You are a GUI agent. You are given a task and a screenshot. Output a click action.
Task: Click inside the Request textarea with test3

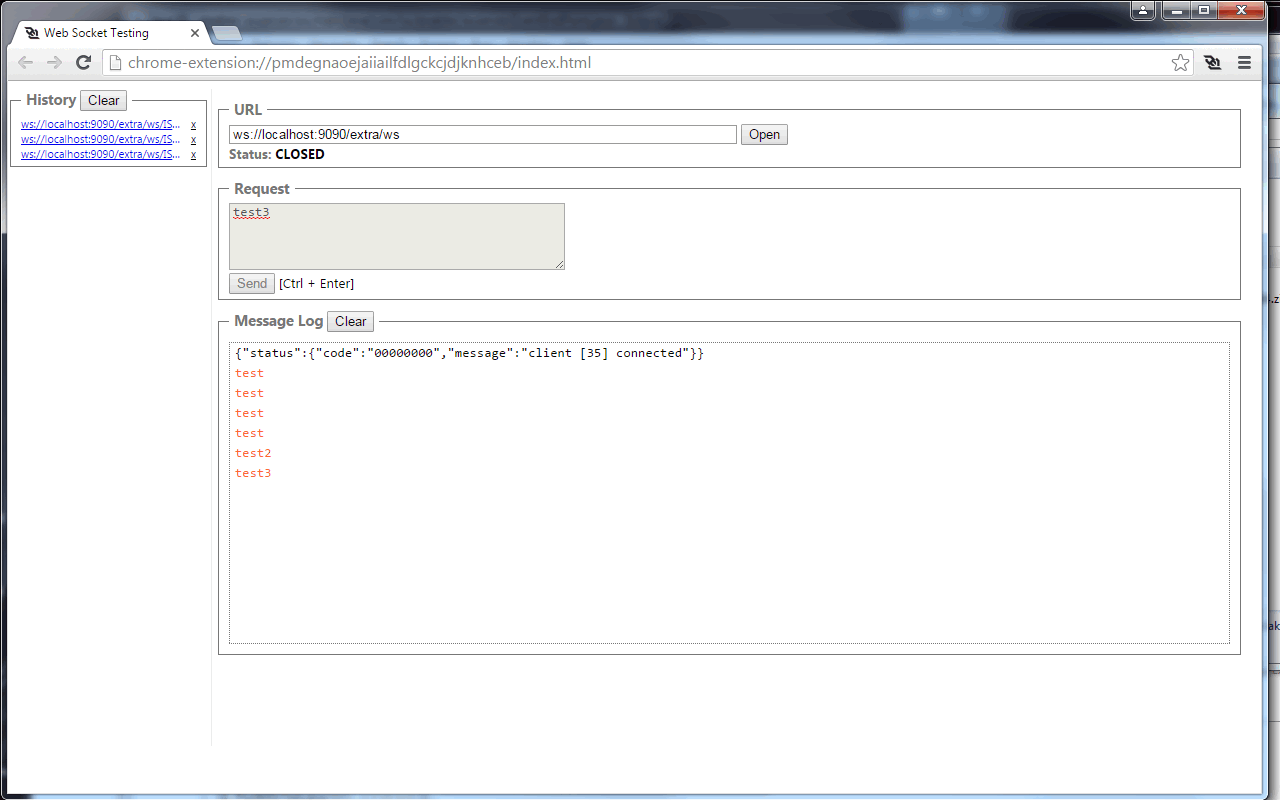coord(396,236)
